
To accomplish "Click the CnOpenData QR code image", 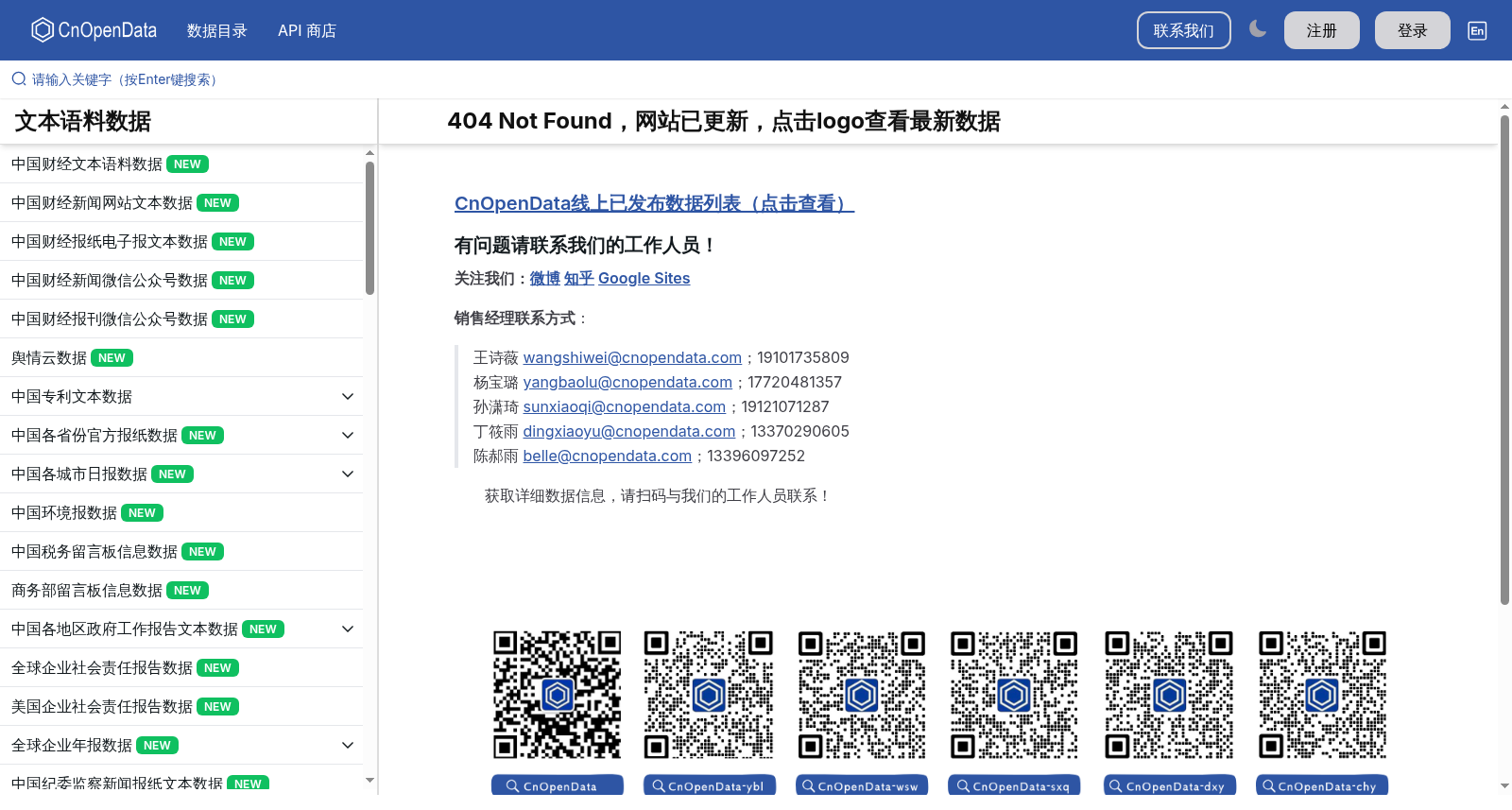I will [558, 695].
